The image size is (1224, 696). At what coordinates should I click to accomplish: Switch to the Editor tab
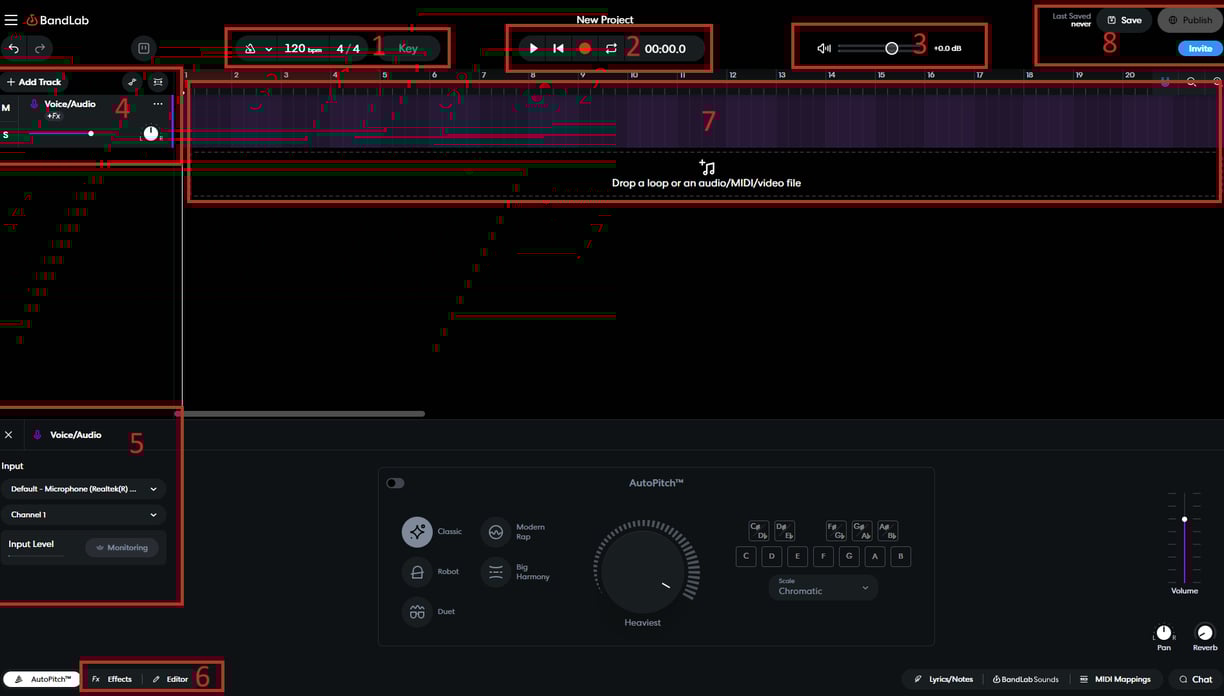[x=170, y=679]
